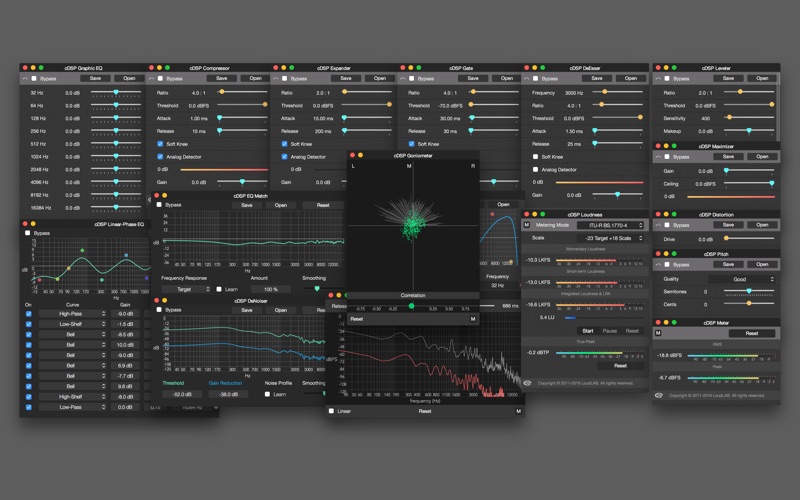Uncheck Soft Knee in the Compressor window
800x500 pixels.
point(160,144)
